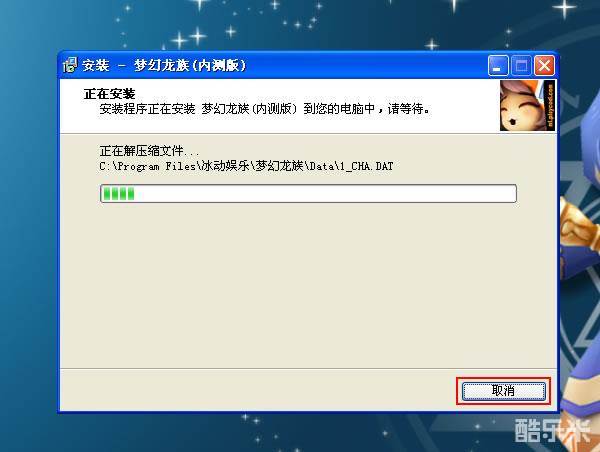Click the empty part of the progress bar
Screen dimensions: 600x452
pos(325,194)
